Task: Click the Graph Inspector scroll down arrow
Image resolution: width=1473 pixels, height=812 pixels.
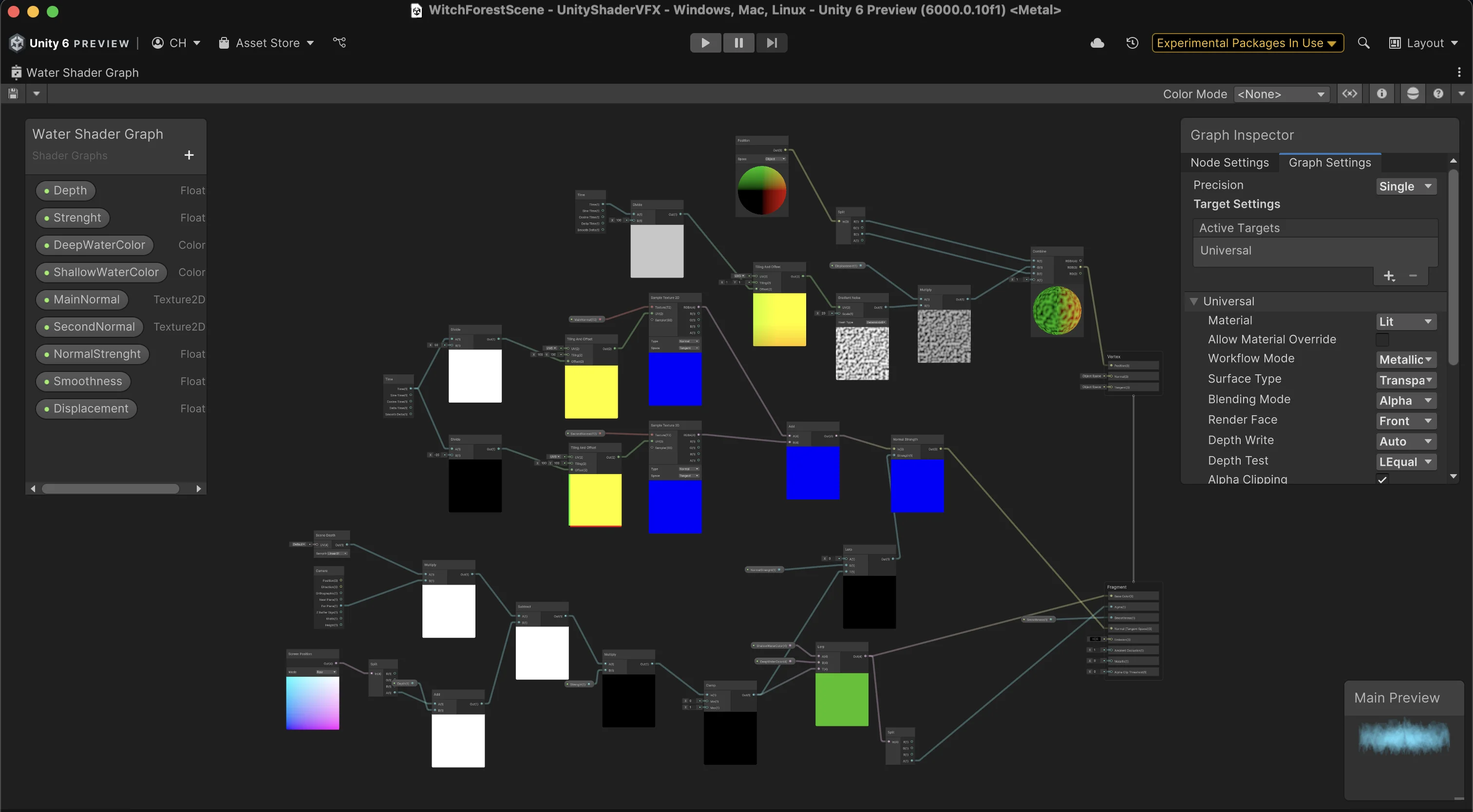Action: point(1454,476)
